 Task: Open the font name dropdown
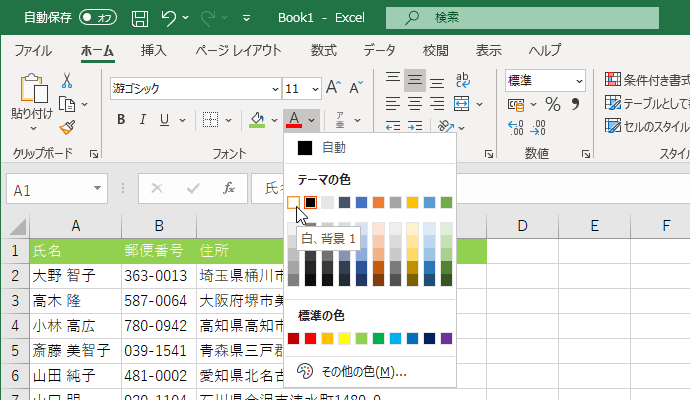pyautogui.click(x=273, y=88)
